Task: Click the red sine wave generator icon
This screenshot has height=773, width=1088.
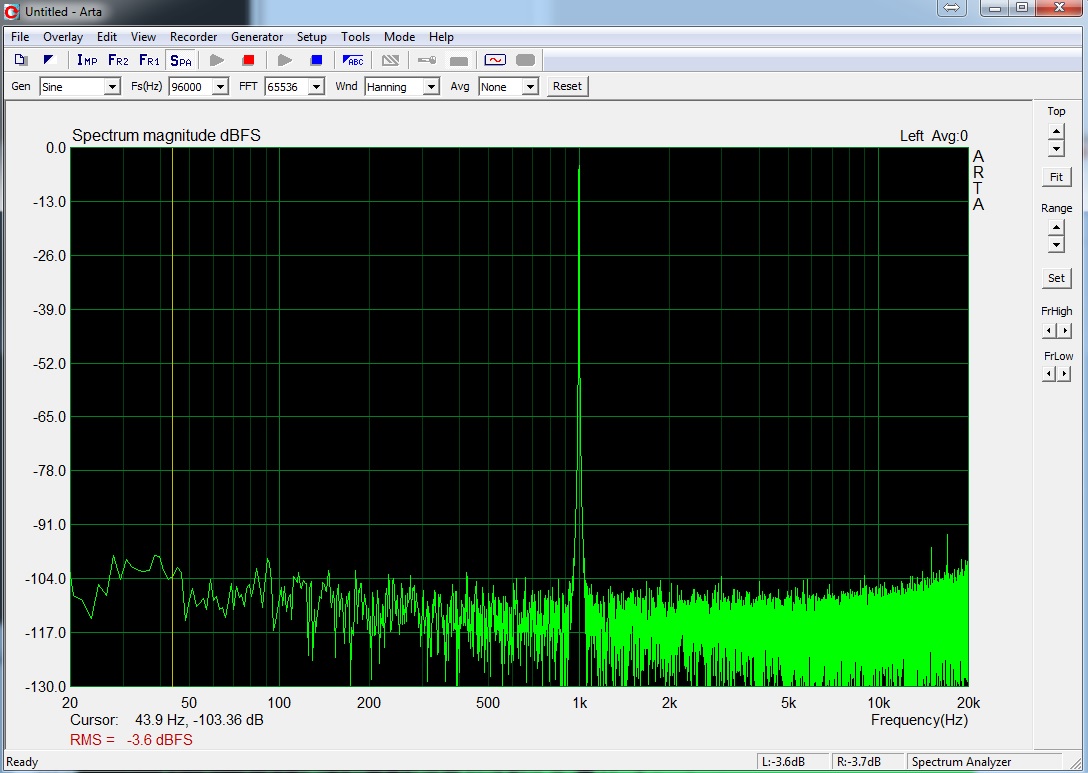Action: [x=495, y=60]
